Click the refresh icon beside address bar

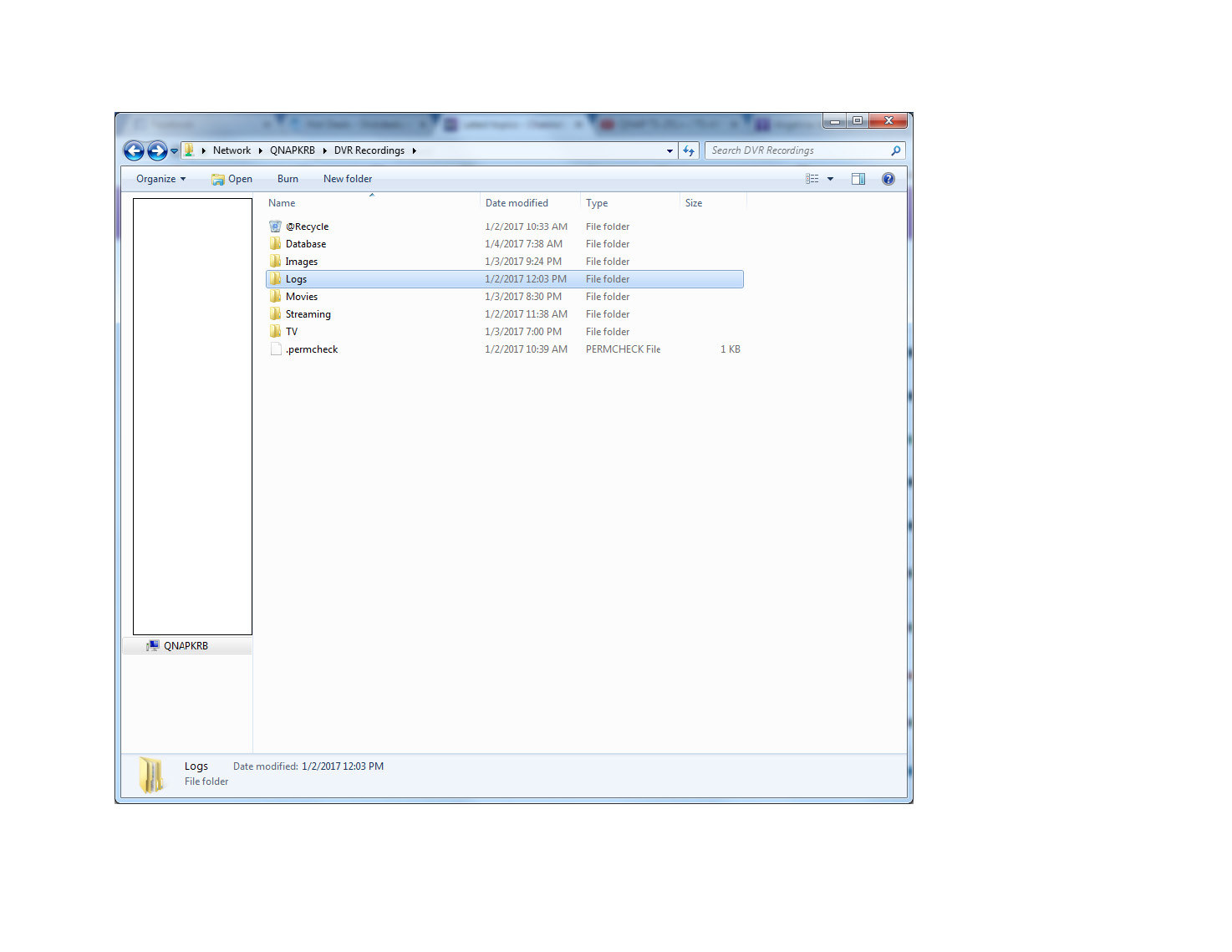click(x=689, y=150)
